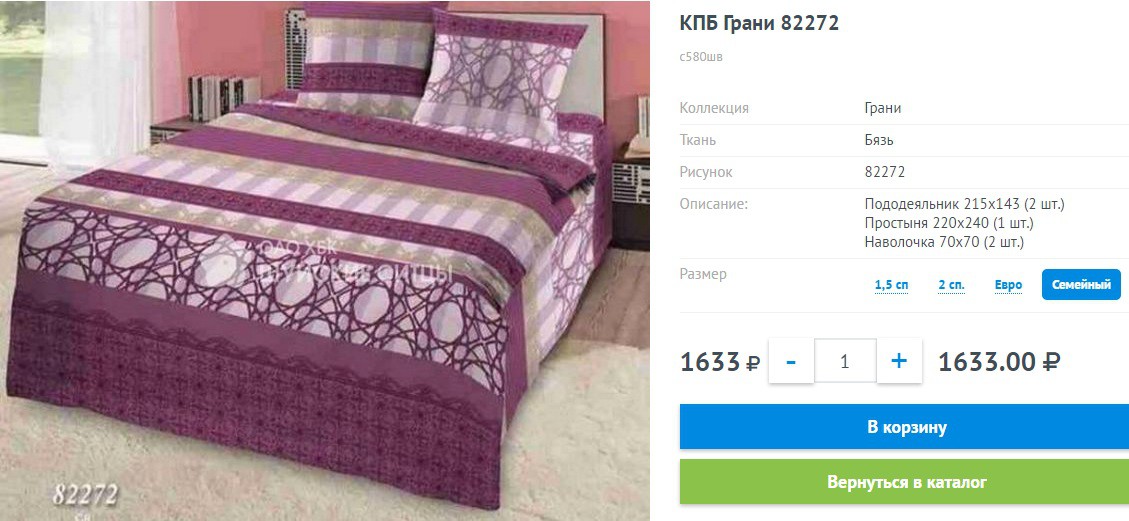Click the Размер label

(x=703, y=274)
